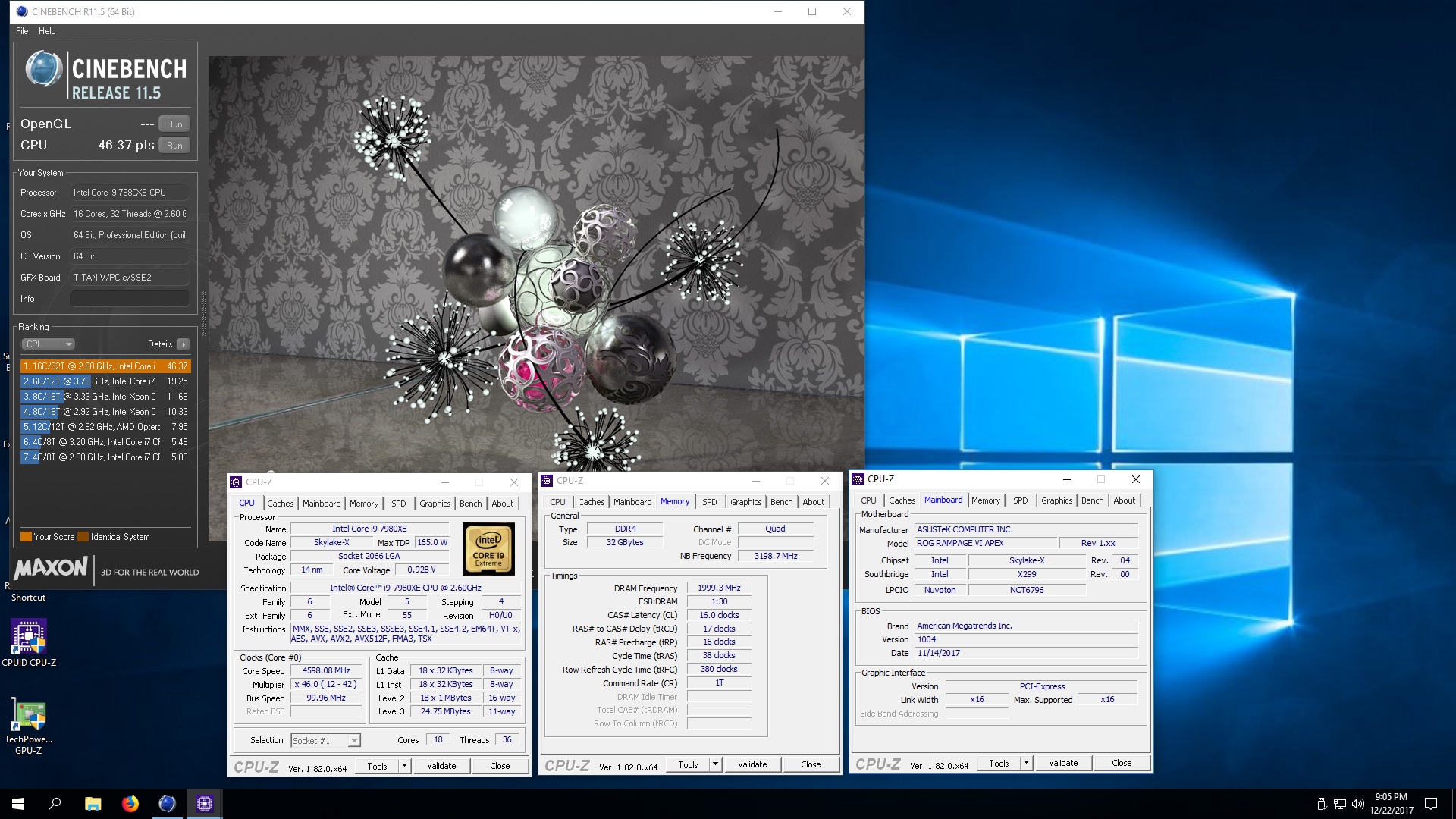This screenshot has width=1456, height=819.
Task: Open TechPowerUp GPU-Z desktop shortcut
Action: [29, 726]
